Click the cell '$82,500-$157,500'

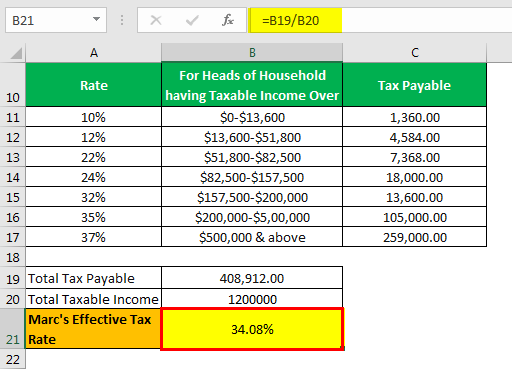pos(252,177)
